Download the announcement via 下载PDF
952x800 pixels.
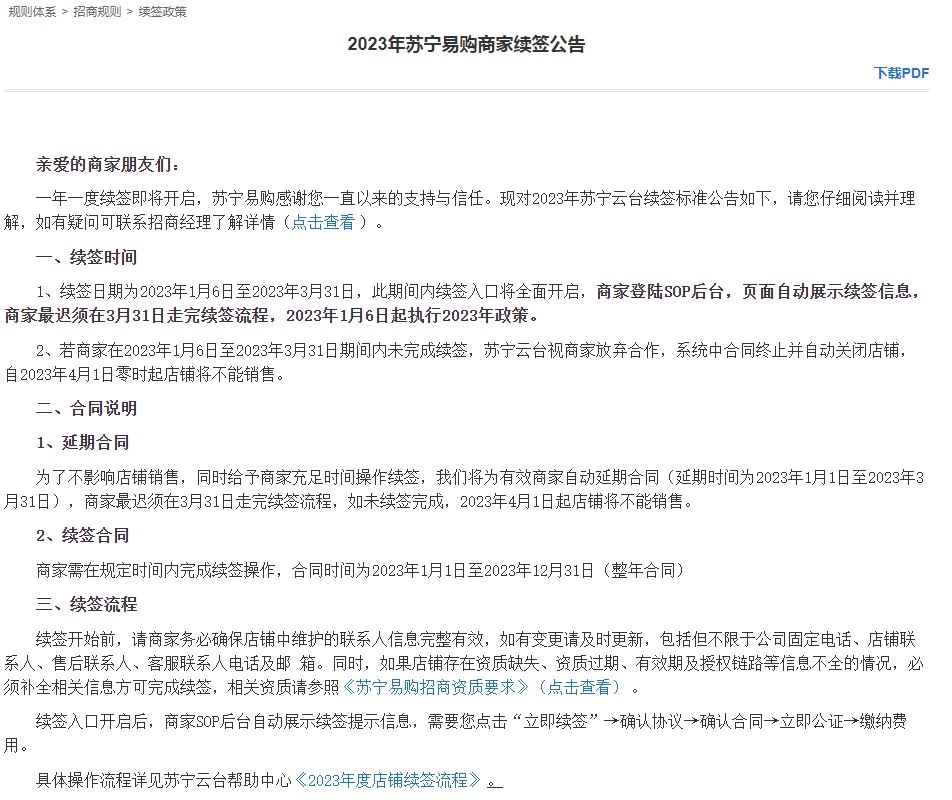(901, 73)
